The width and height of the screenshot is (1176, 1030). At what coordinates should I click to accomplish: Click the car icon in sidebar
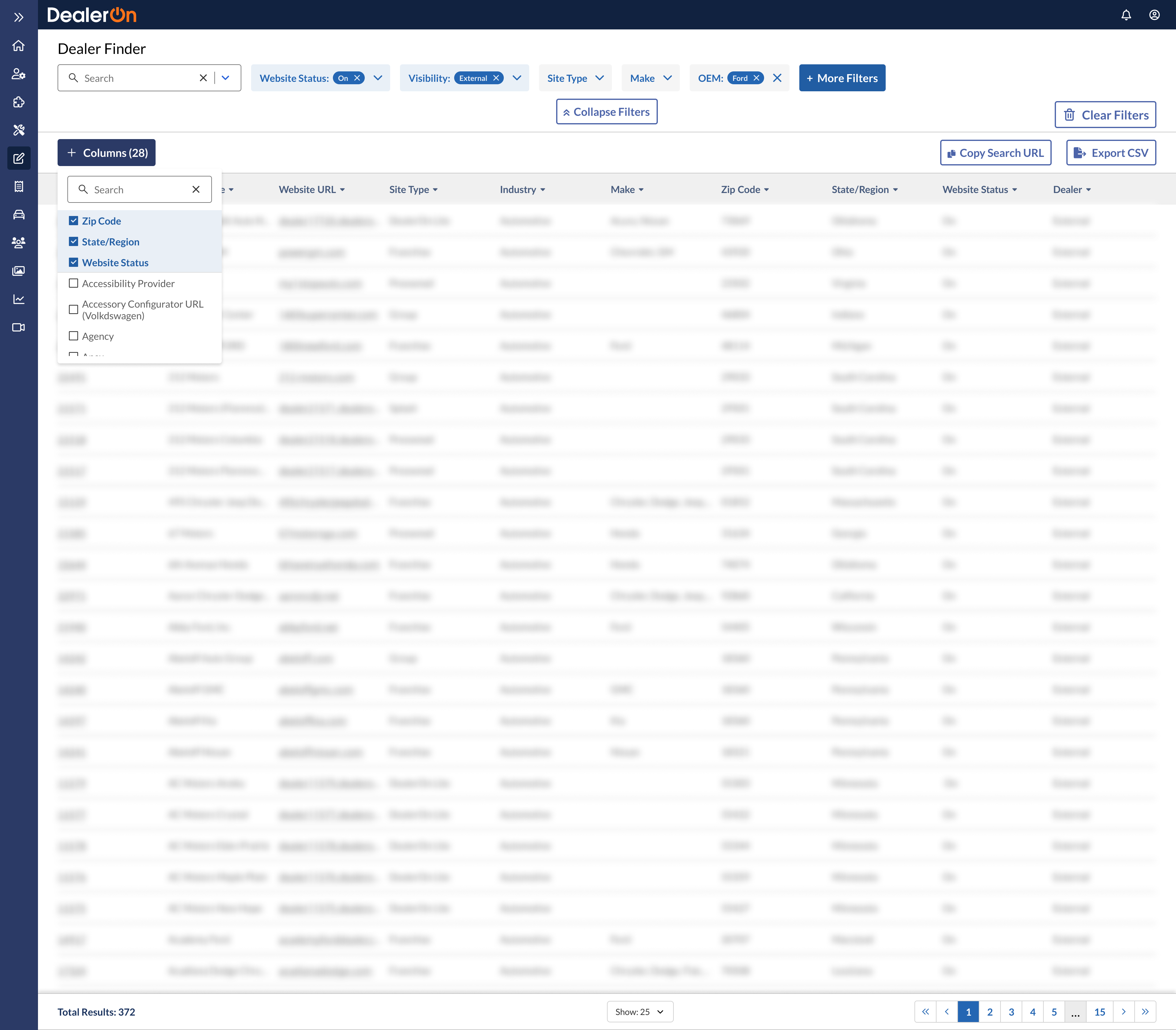[18, 214]
